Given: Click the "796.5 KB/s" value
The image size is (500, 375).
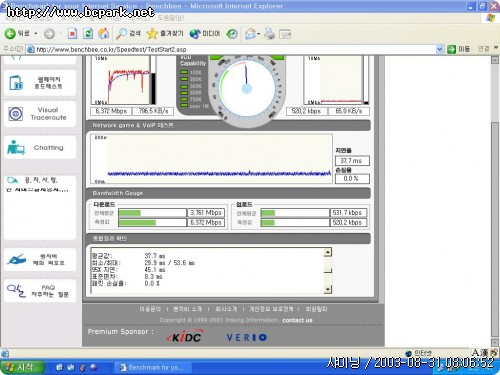Looking at the screenshot, I should pyautogui.click(x=153, y=111).
